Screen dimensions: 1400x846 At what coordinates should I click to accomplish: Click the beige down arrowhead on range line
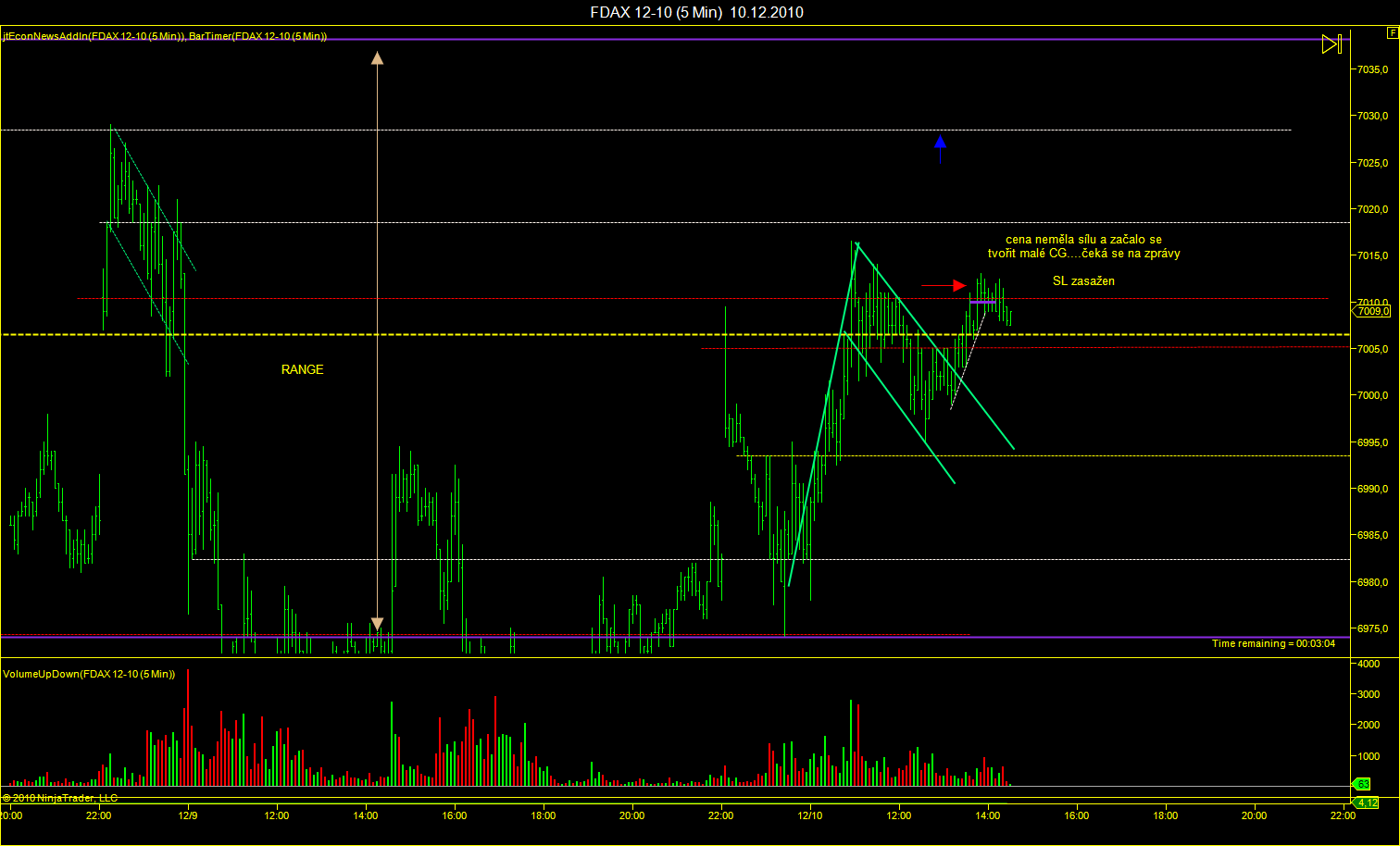(x=377, y=623)
